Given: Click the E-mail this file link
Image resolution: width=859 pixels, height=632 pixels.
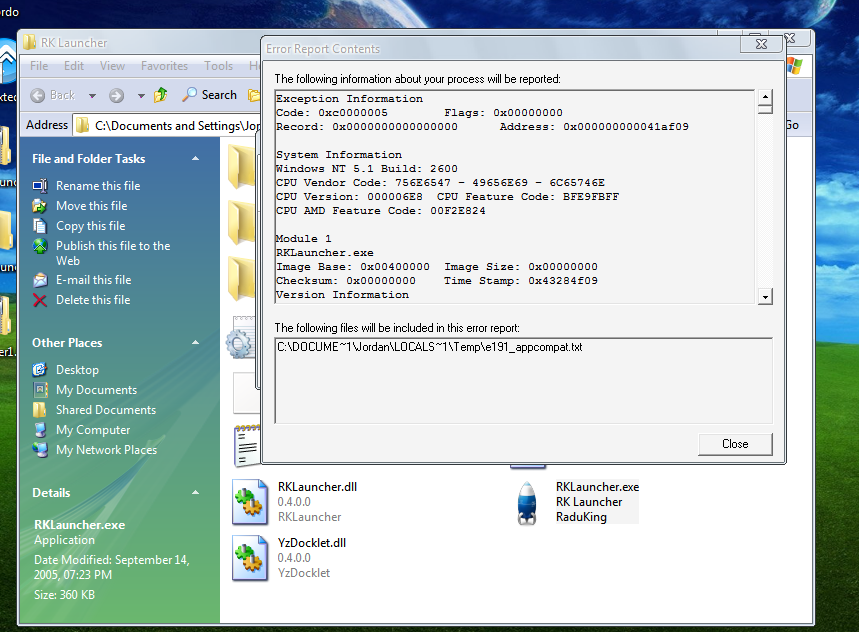Looking at the screenshot, I should tap(94, 280).
